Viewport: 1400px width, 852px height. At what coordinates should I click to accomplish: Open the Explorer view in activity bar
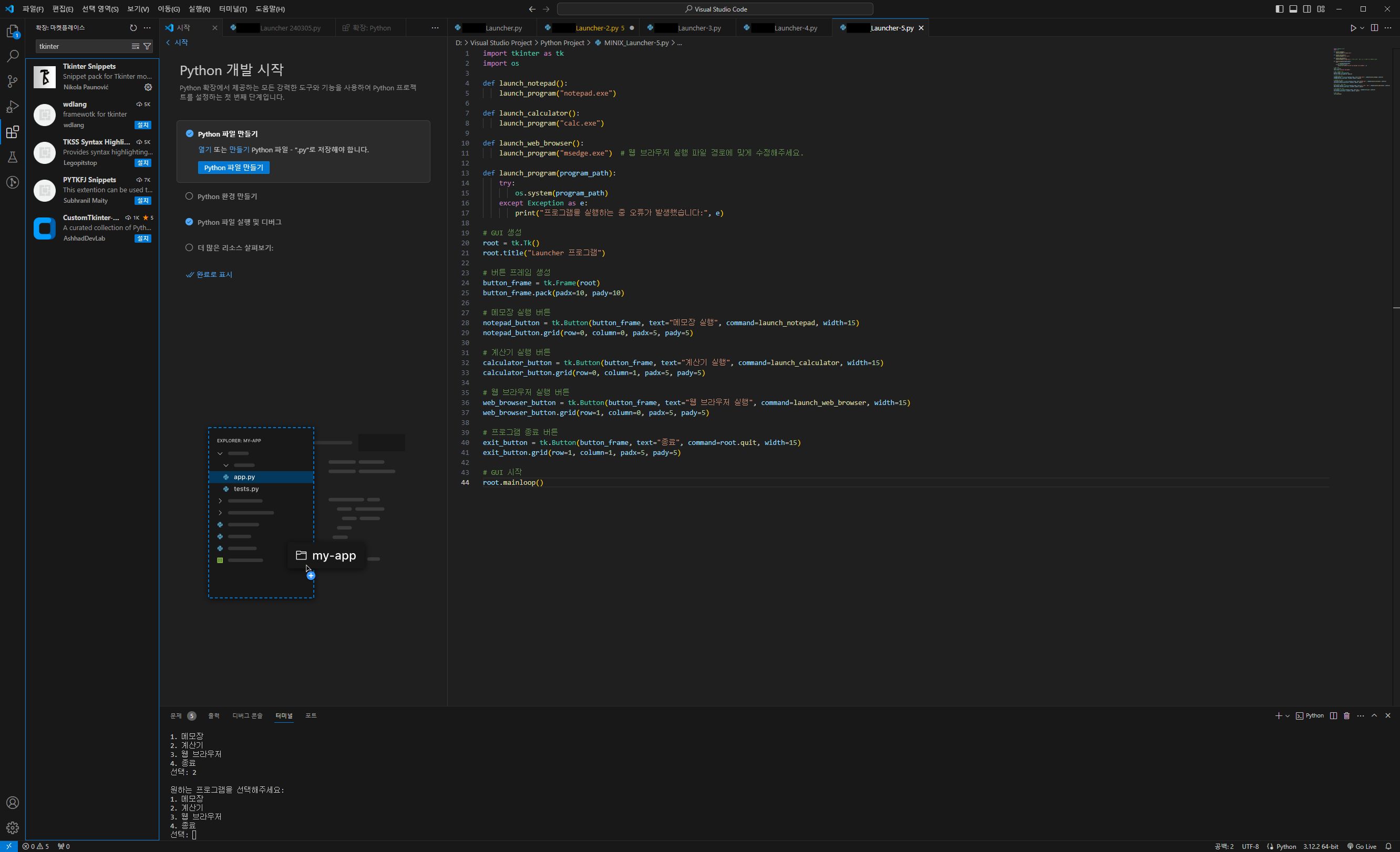pos(13,31)
